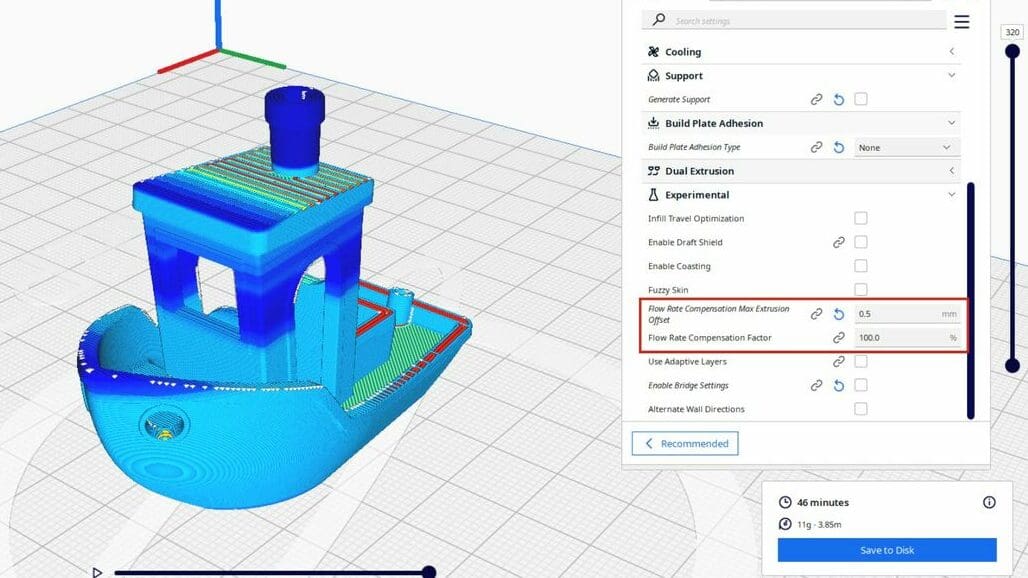Reset the Generate Support setting
Viewport: 1028px width, 578px height.
click(x=839, y=100)
